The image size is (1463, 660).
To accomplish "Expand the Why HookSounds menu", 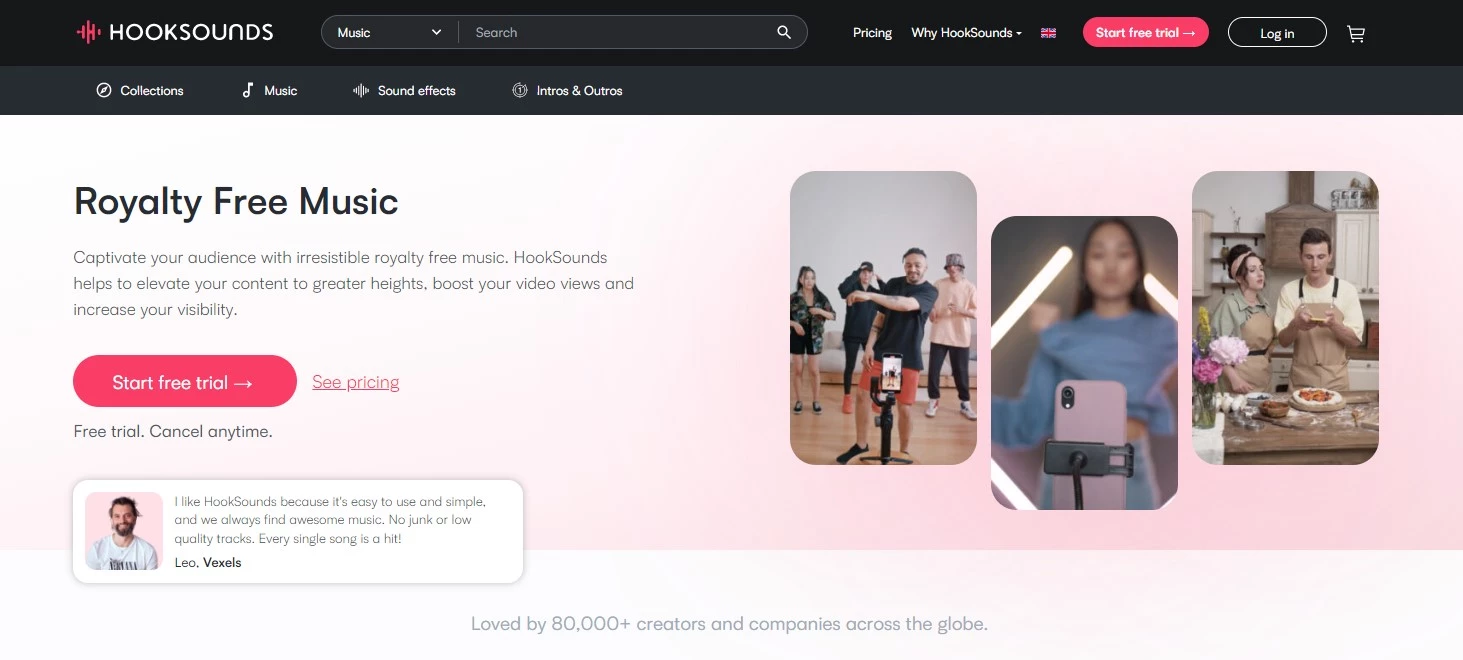I will (965, 33).
